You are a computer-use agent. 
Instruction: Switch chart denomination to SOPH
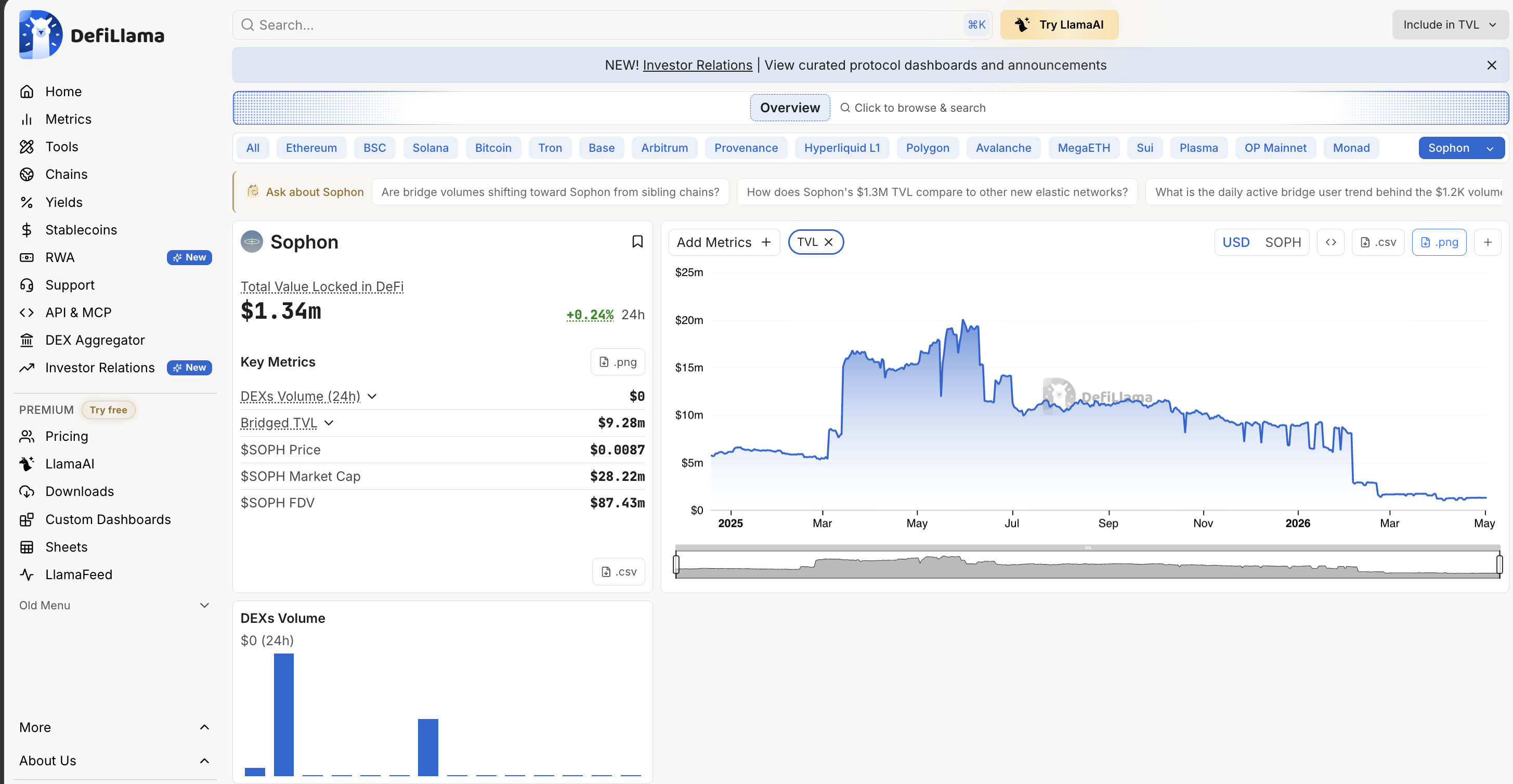point(1283,242)
